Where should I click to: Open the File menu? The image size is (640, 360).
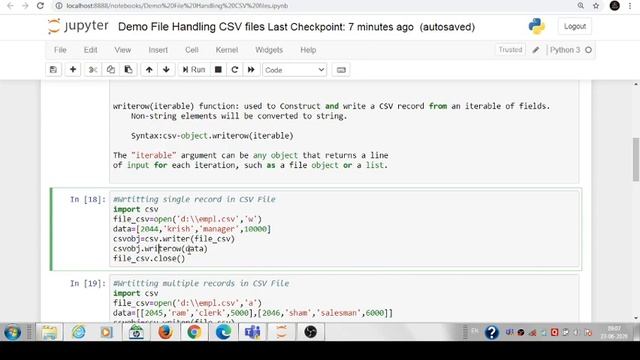coord(60,50)
